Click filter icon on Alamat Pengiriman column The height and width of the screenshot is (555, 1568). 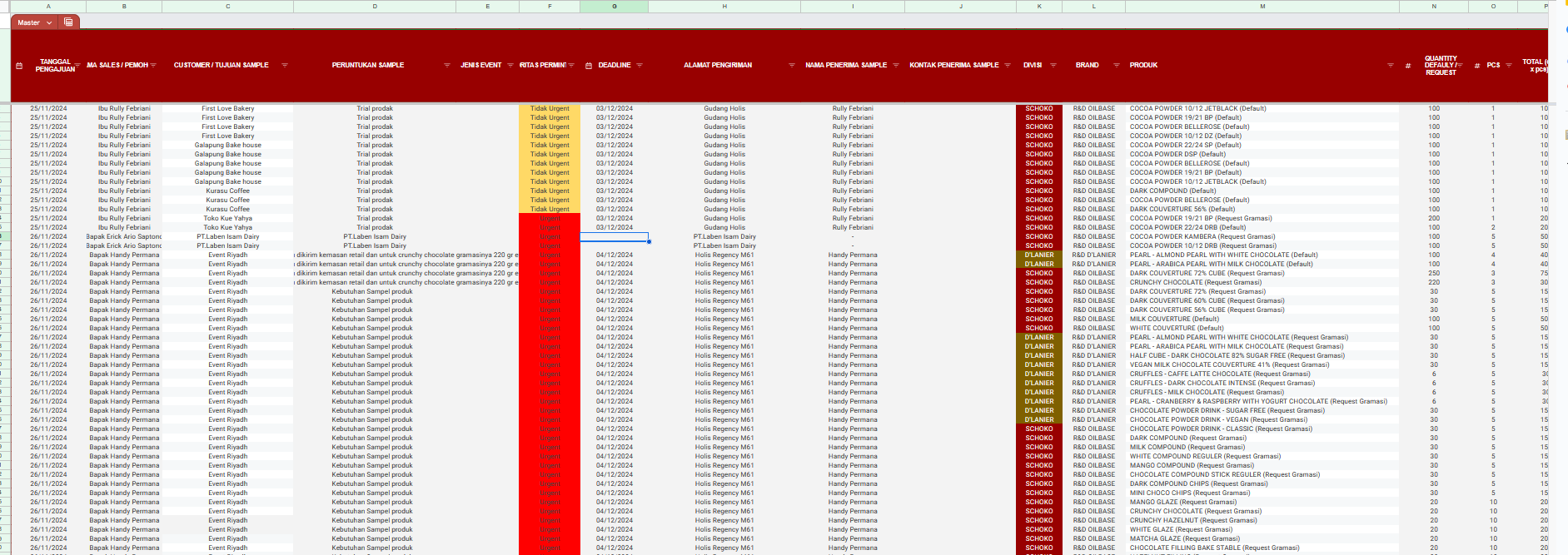coord(791,65)
